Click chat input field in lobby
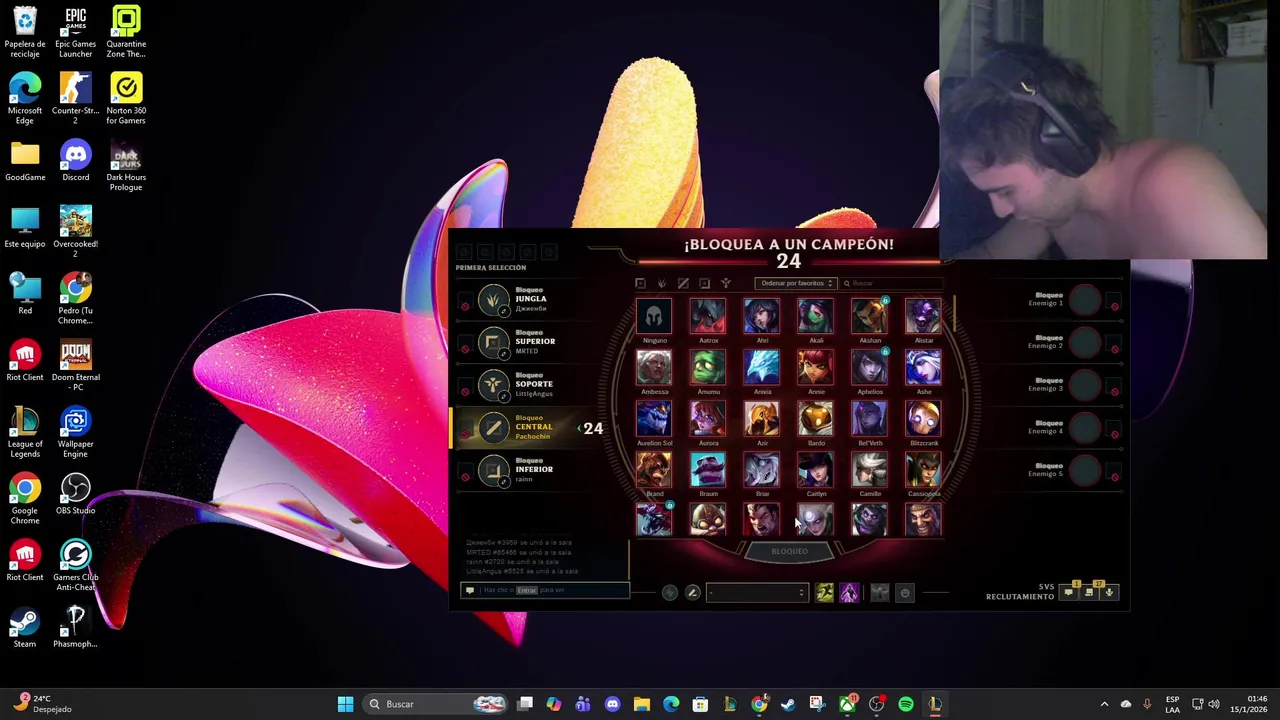The image size is (1280, 720). point(545,590)
